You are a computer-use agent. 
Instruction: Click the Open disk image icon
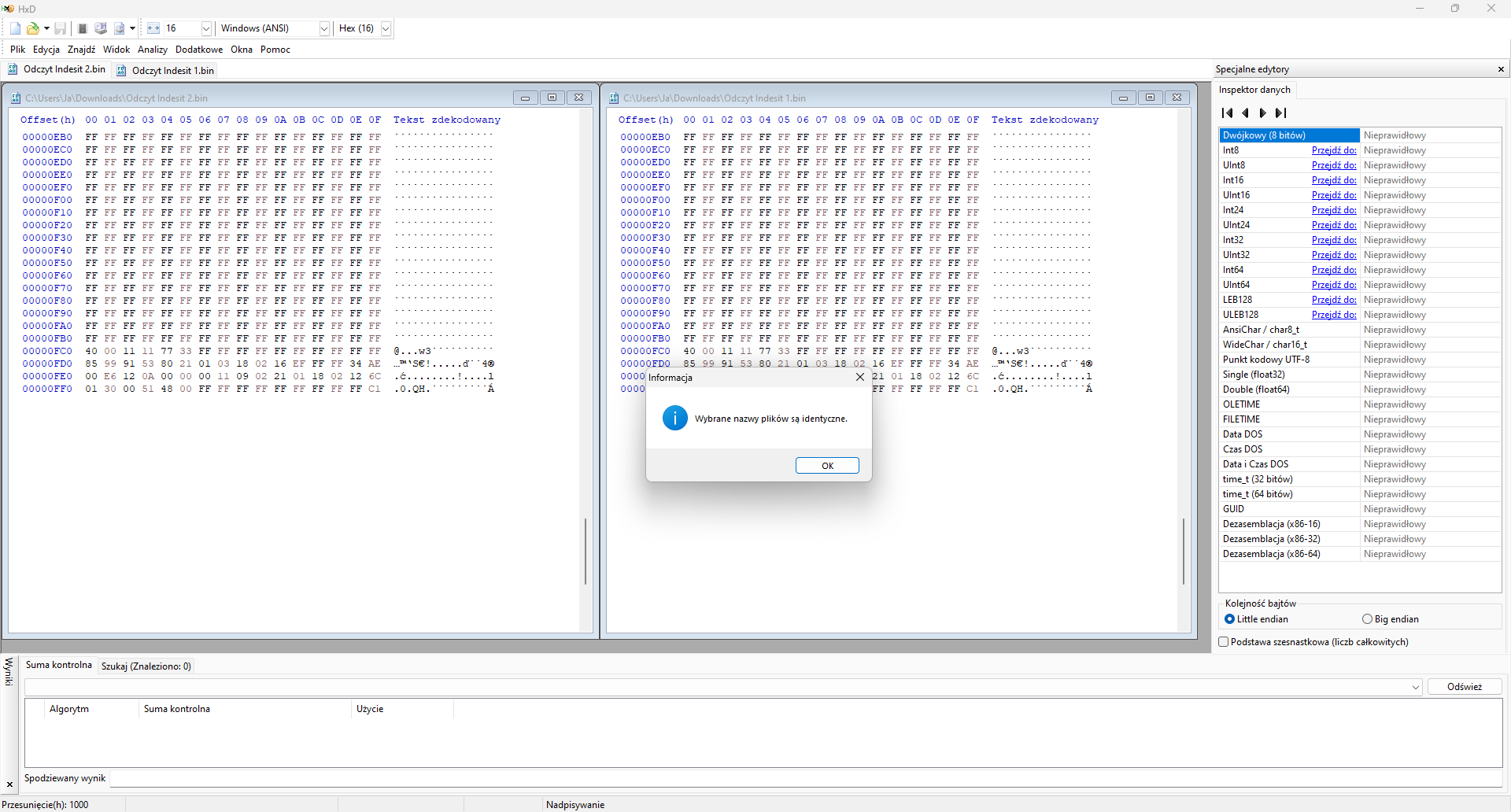click(x=119, y=28)
